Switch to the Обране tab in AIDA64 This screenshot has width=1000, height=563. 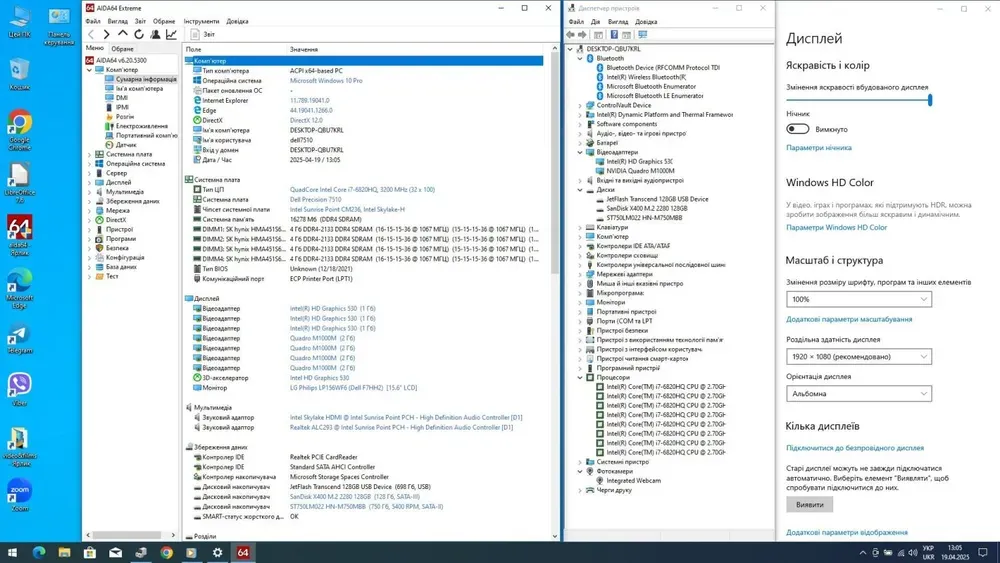pos(123,48)
